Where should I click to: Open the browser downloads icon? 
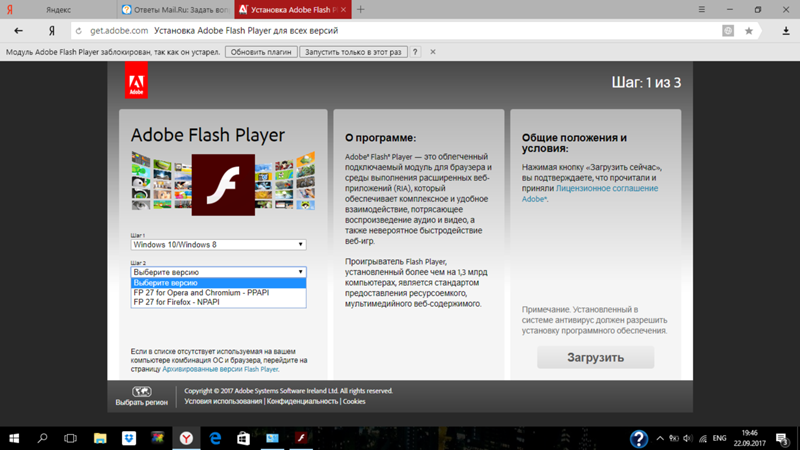[x=786, y=31]
